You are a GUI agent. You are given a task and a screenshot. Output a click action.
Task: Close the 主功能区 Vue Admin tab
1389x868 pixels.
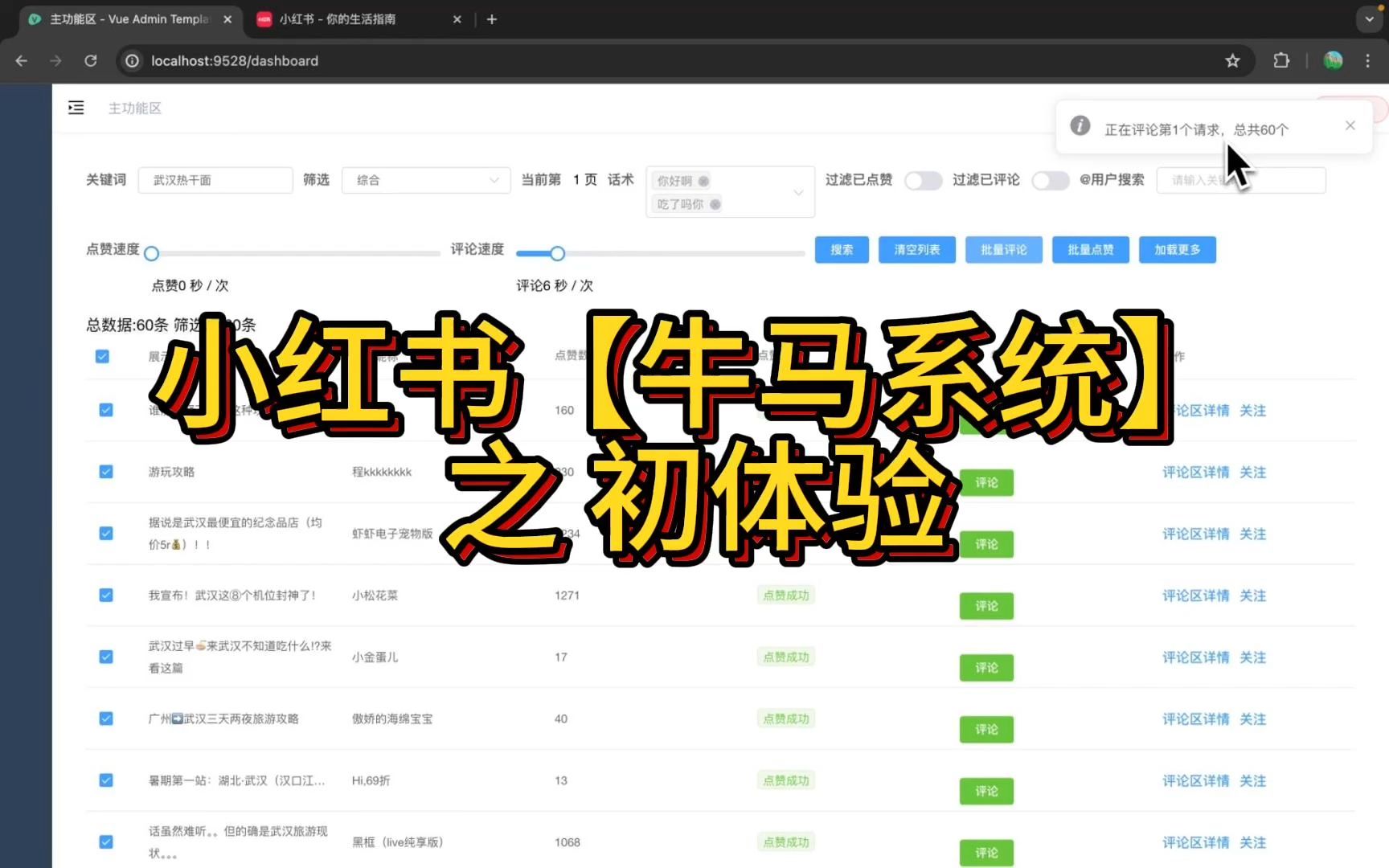tap(227, 19)
